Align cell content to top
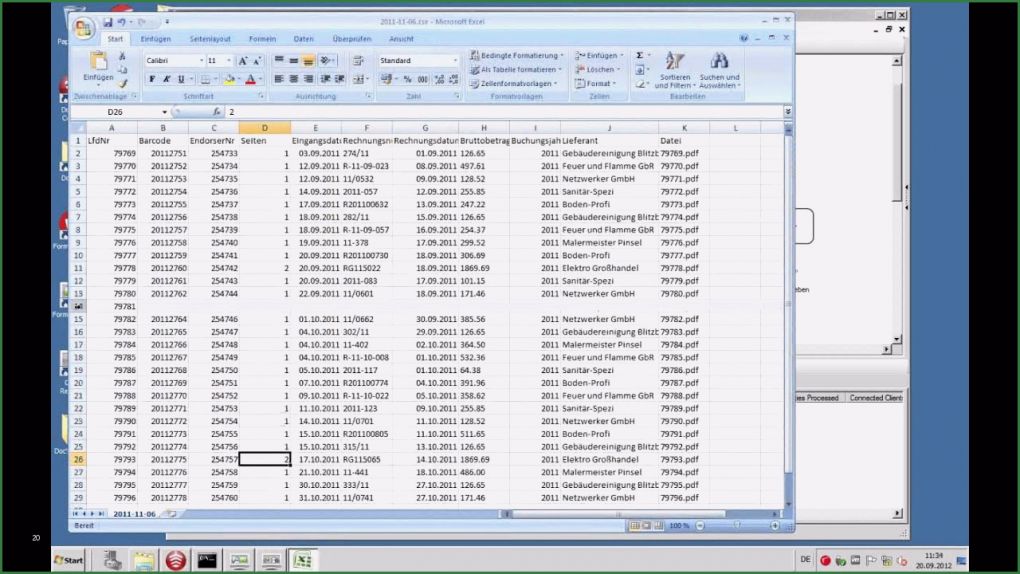 tap(279, 61)
